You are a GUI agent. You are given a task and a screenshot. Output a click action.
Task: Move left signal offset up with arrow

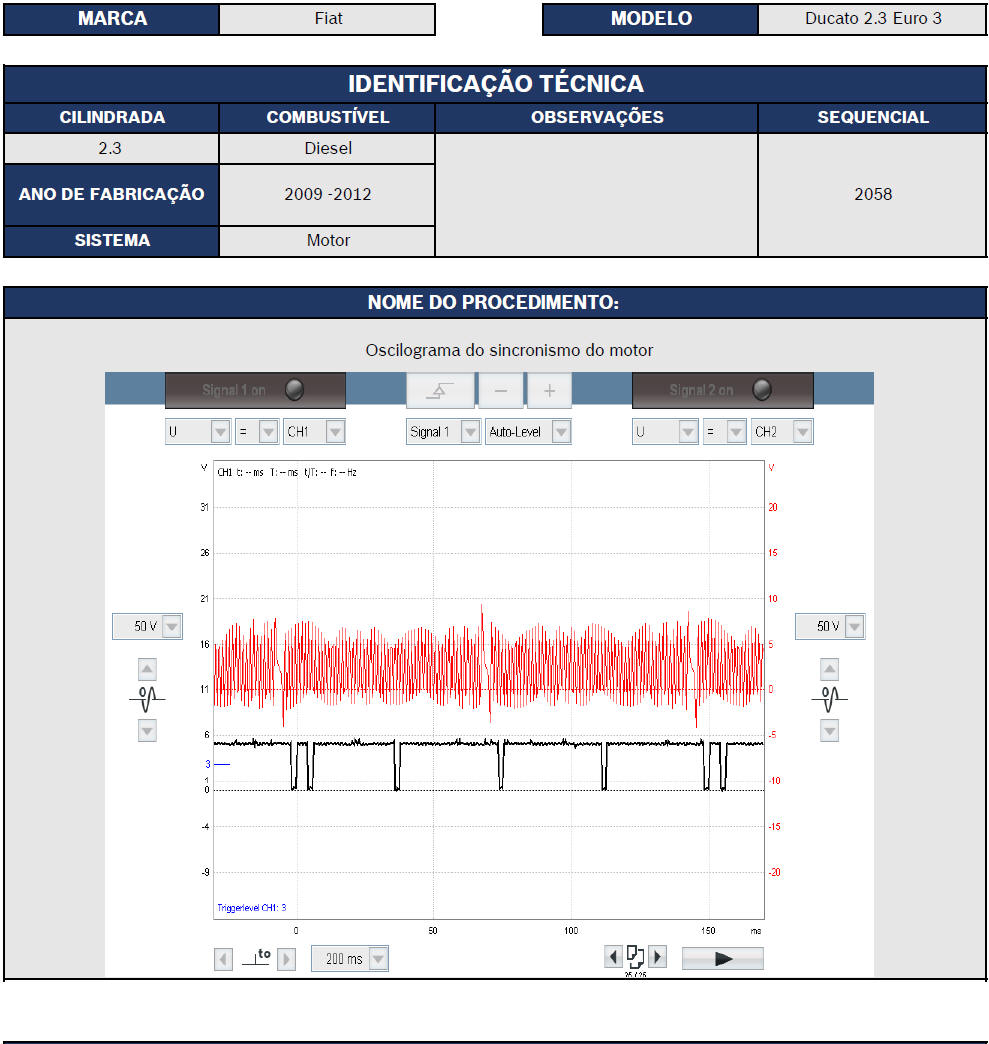[x=147, y=670]
